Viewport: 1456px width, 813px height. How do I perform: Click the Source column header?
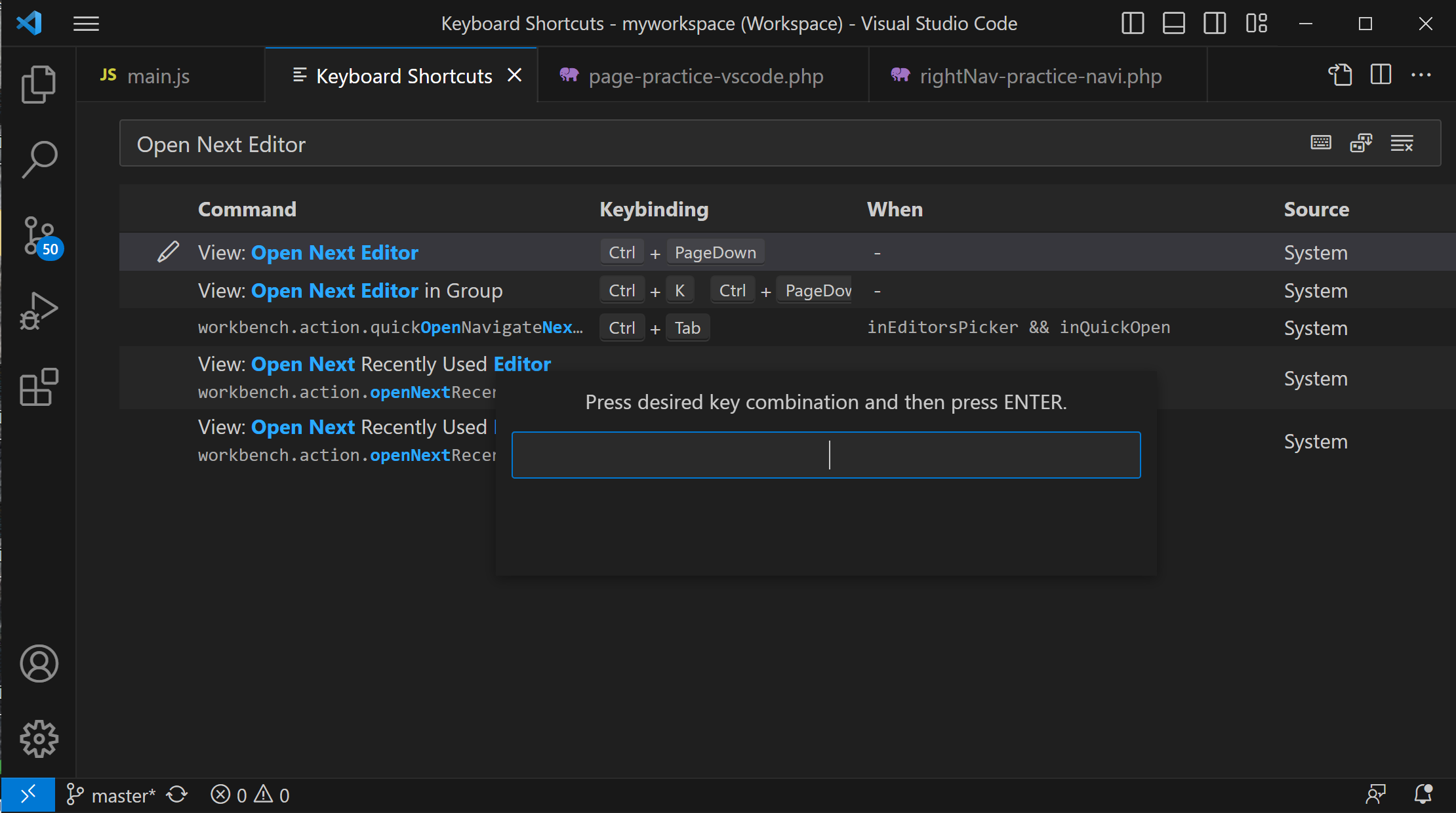coord(1316,209)
